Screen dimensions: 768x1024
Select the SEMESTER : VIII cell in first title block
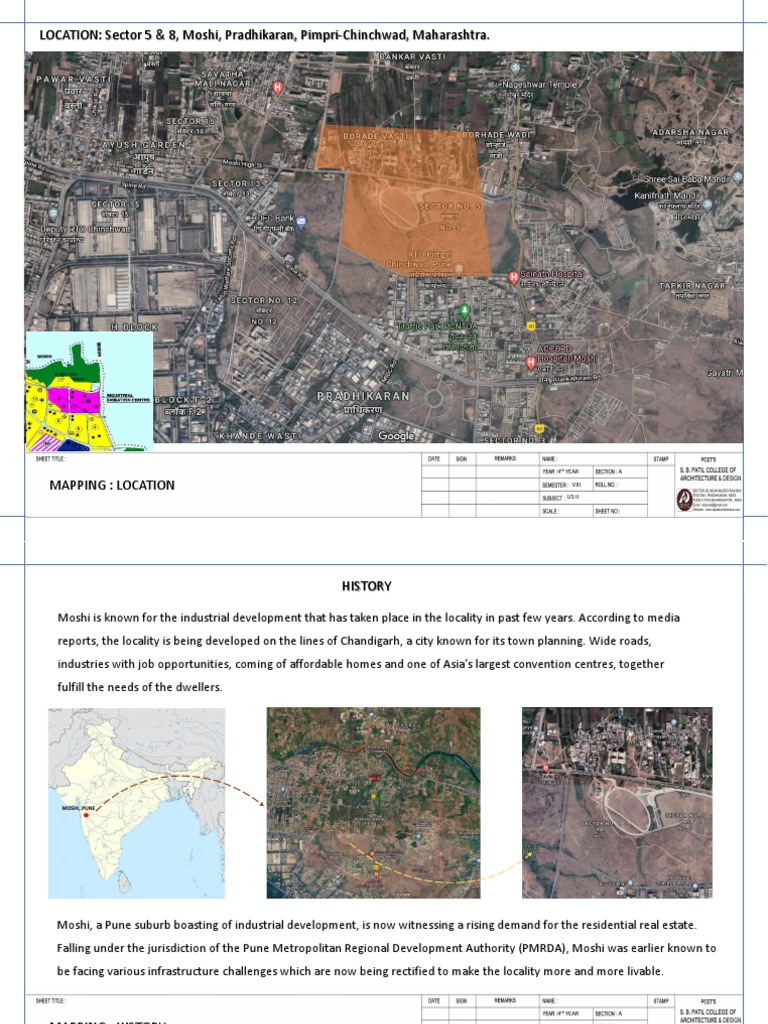pos(565,485)
